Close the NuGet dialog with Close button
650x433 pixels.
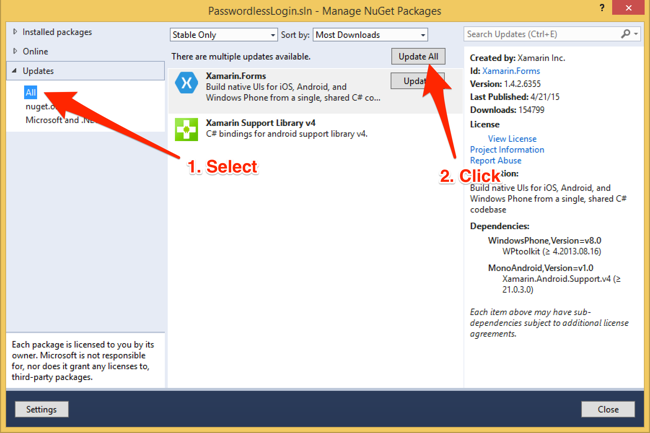[x=607, y=409]
